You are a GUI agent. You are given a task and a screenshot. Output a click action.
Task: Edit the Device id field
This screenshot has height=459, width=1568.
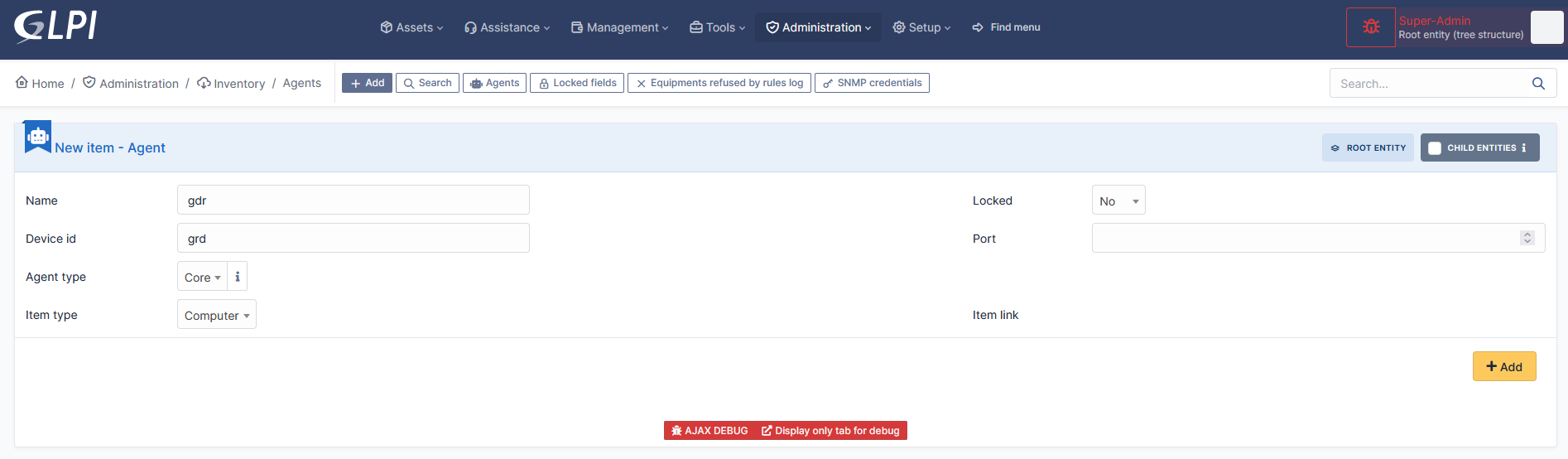coord(354,239)
